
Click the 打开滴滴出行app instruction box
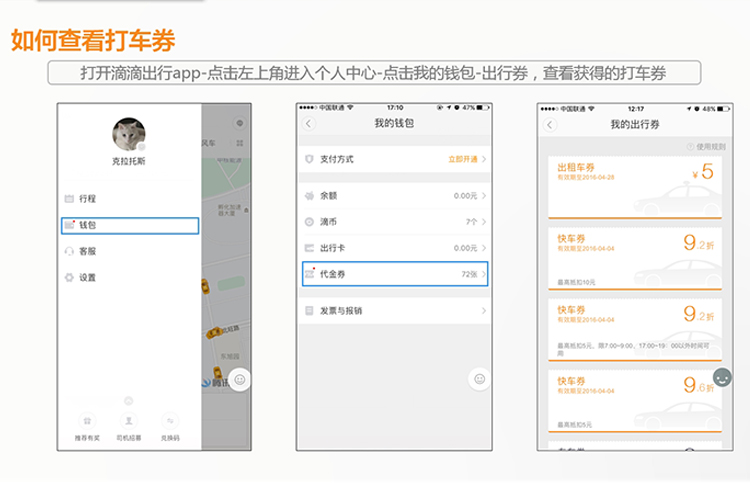pyautogui.click(x=374, y=73)
